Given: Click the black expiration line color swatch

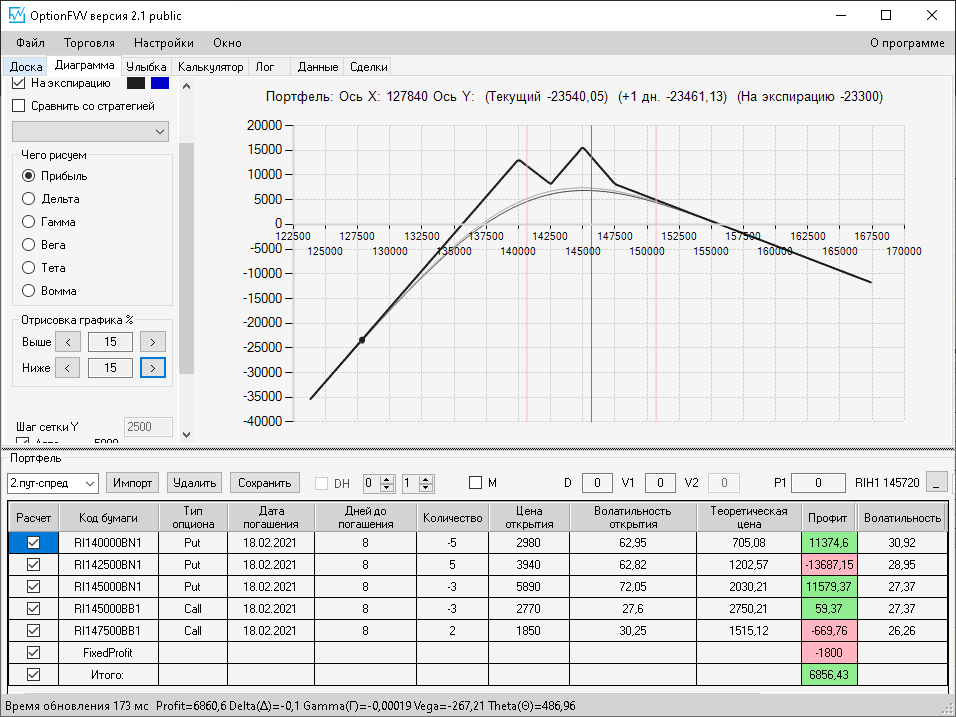Looking at the screenshot, I should click(x=136, y=83).
